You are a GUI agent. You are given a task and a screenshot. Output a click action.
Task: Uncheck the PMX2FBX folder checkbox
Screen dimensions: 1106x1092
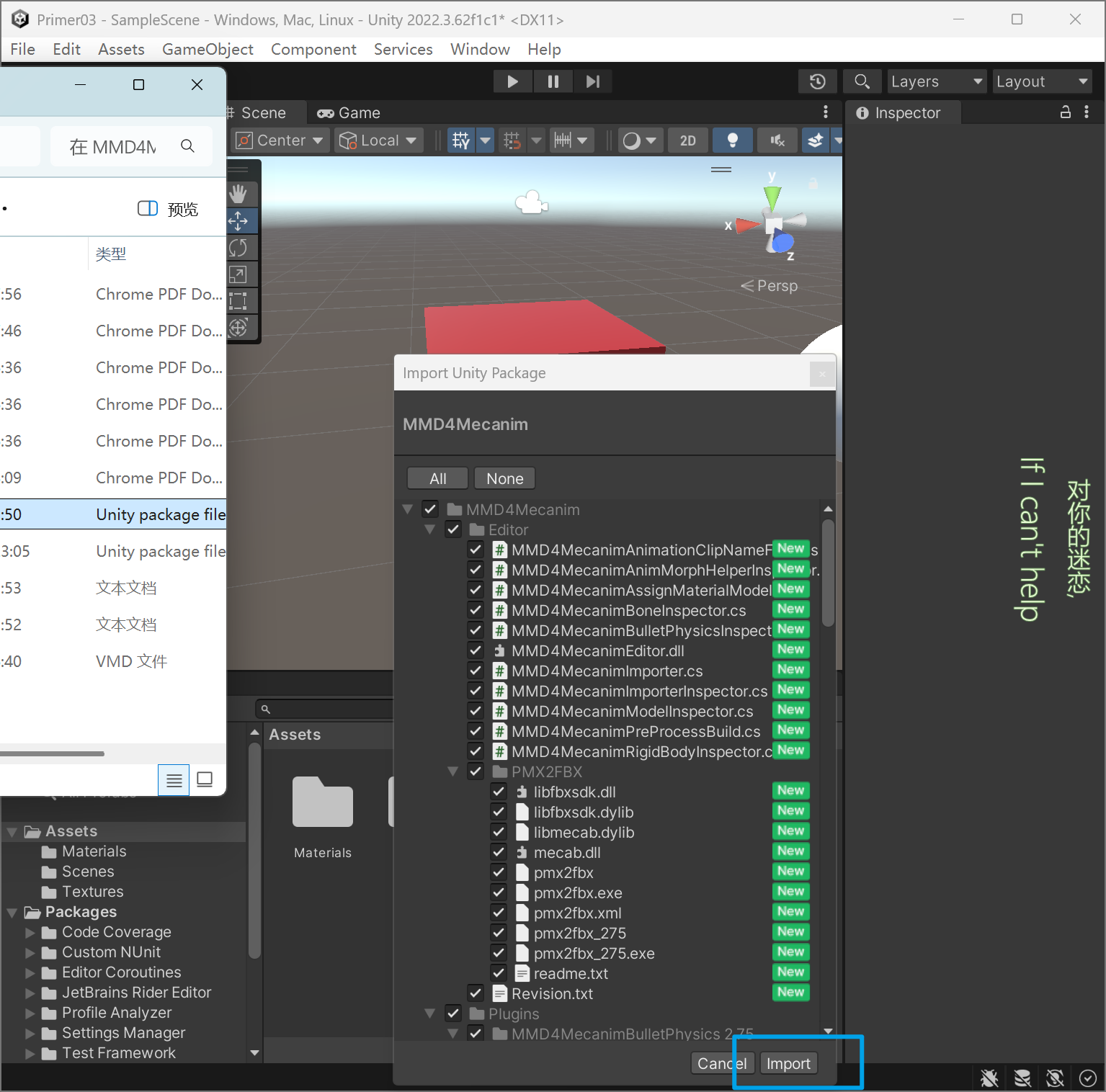(476, 771)
